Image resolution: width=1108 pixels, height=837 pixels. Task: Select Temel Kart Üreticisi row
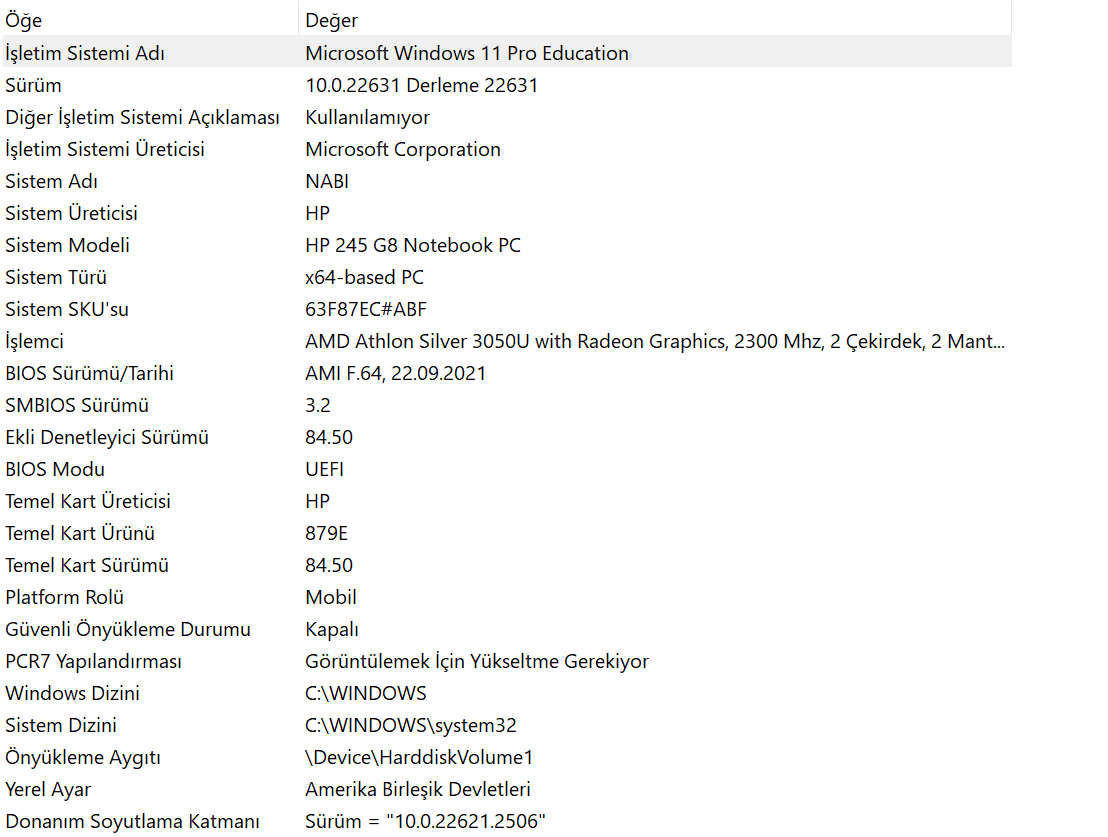point(507,501)
